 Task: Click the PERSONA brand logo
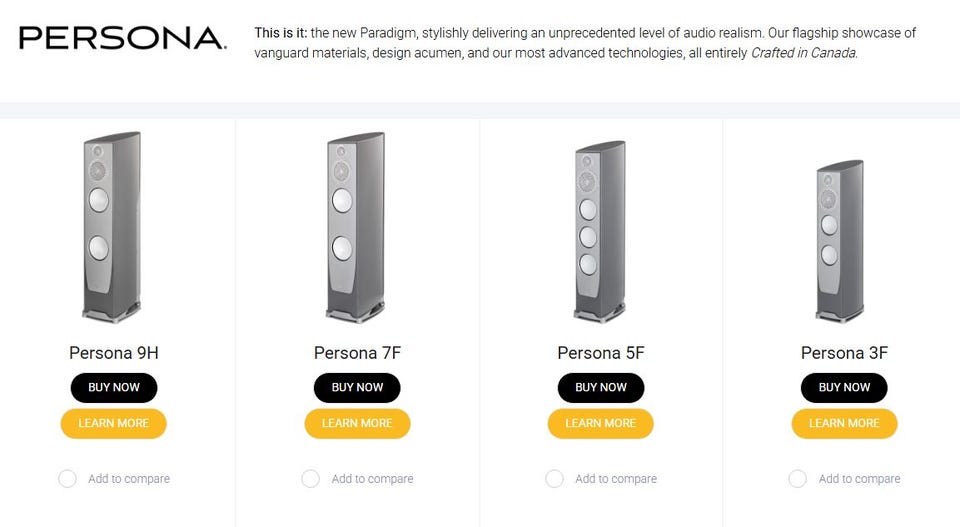122,39
